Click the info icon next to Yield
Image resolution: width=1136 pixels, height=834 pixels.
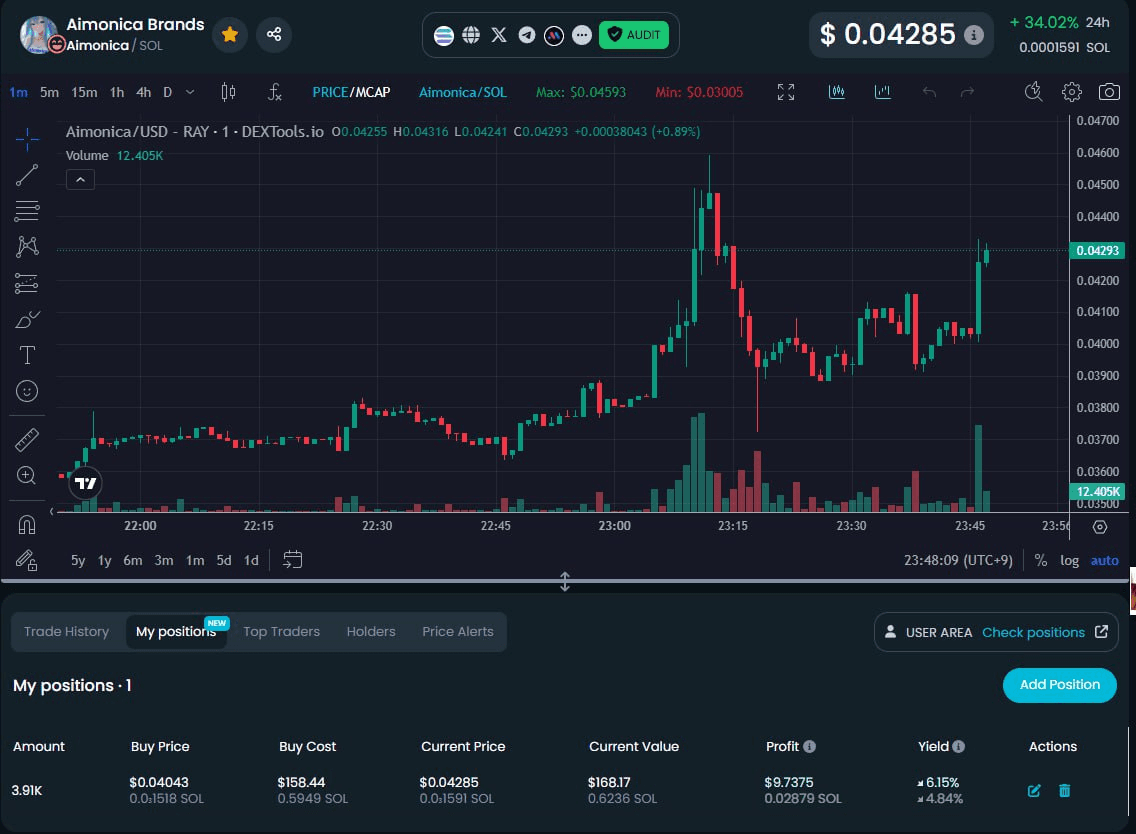(958, 746)
